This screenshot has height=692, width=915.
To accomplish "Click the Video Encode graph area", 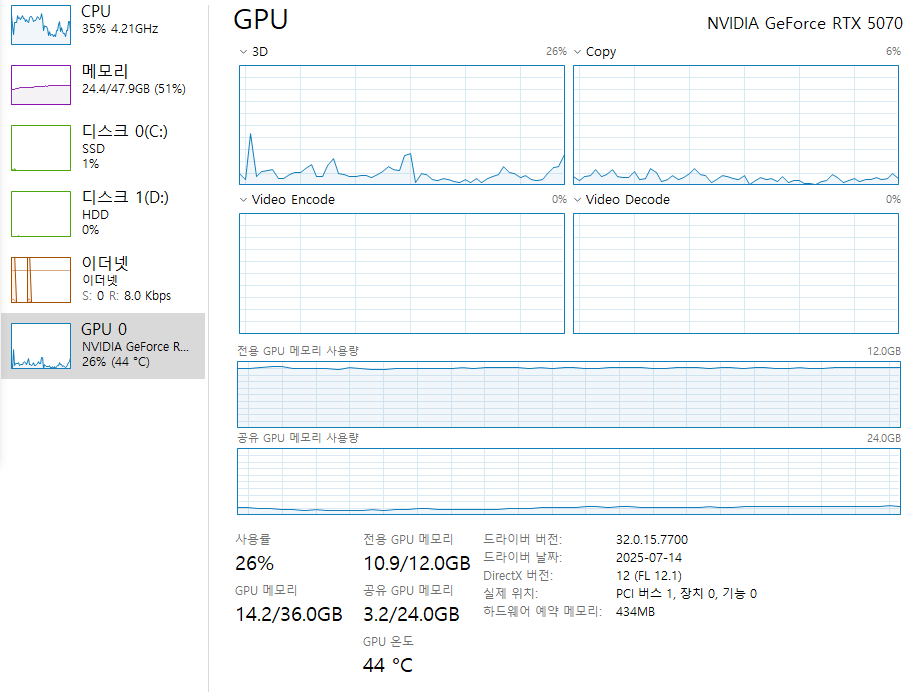I will (x=401, y=273).
